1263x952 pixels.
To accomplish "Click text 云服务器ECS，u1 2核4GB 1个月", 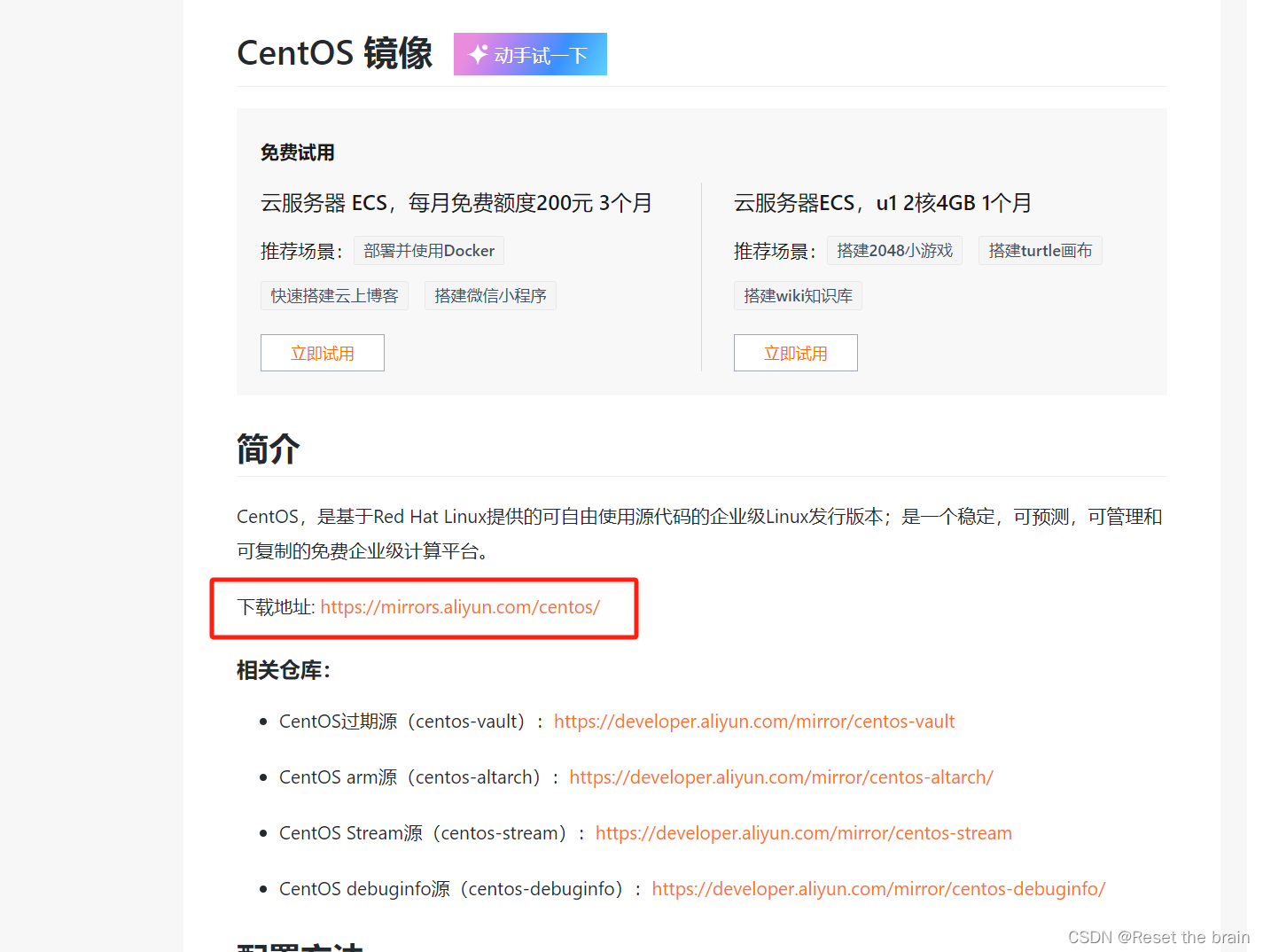I will coord(883,203).
